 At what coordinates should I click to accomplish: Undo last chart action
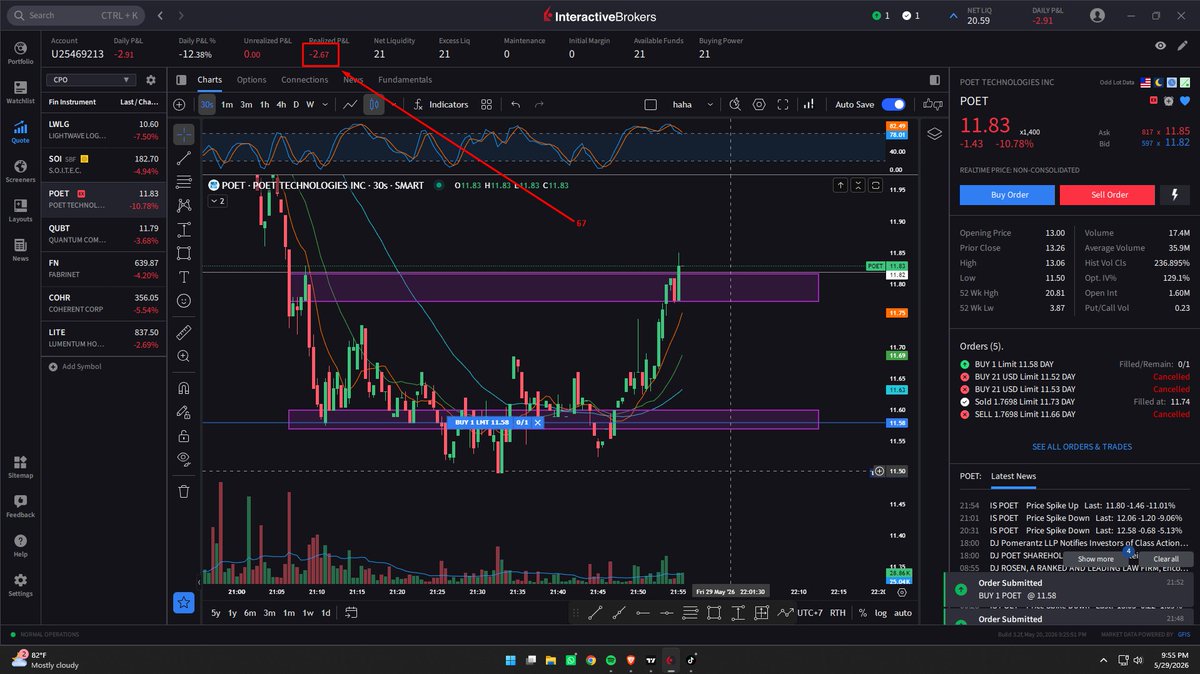(x=516, y=104)
